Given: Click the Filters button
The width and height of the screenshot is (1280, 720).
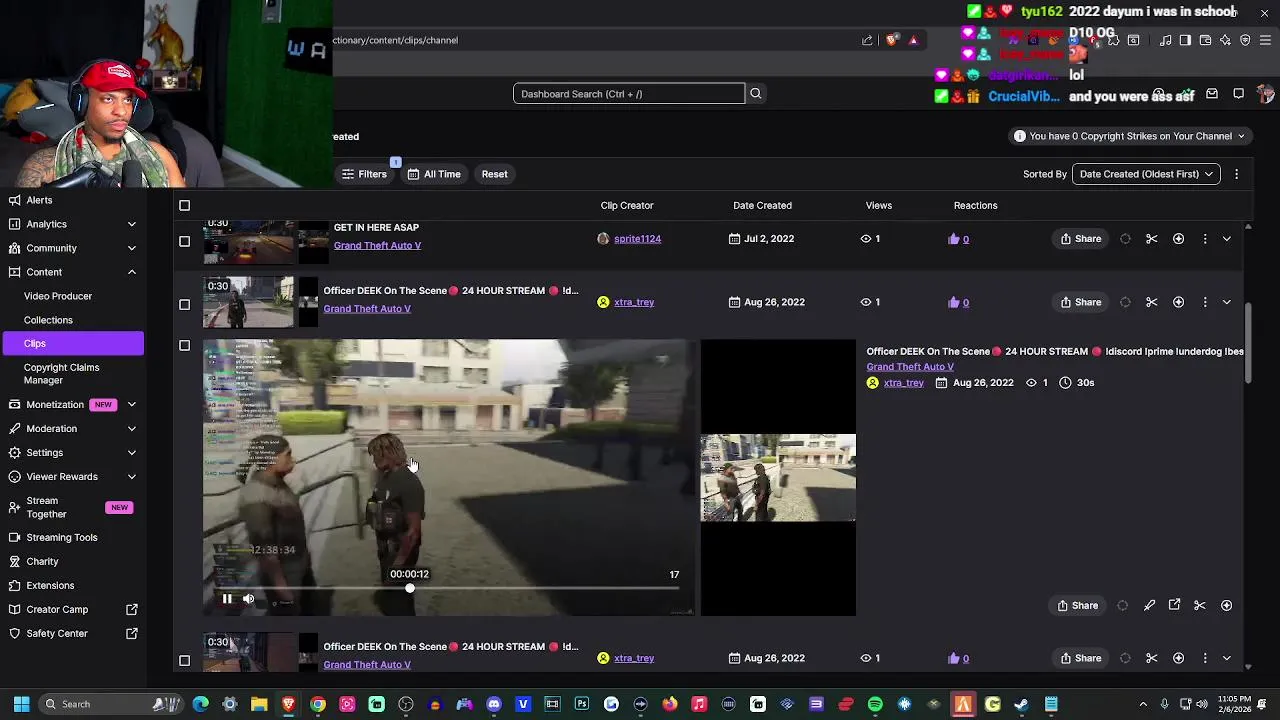Looking at the screenshot, I should click(x=364, y=174).
